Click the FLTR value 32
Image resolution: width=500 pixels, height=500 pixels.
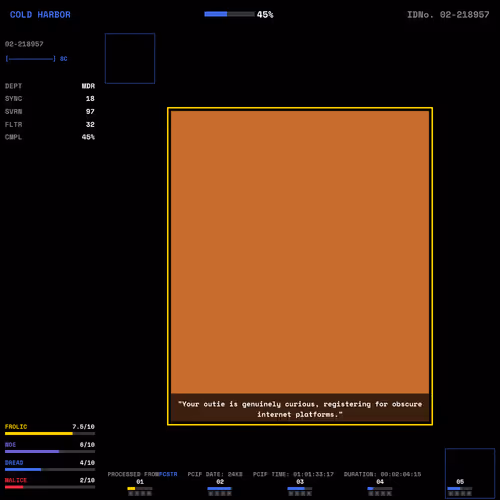coord(90,124)
